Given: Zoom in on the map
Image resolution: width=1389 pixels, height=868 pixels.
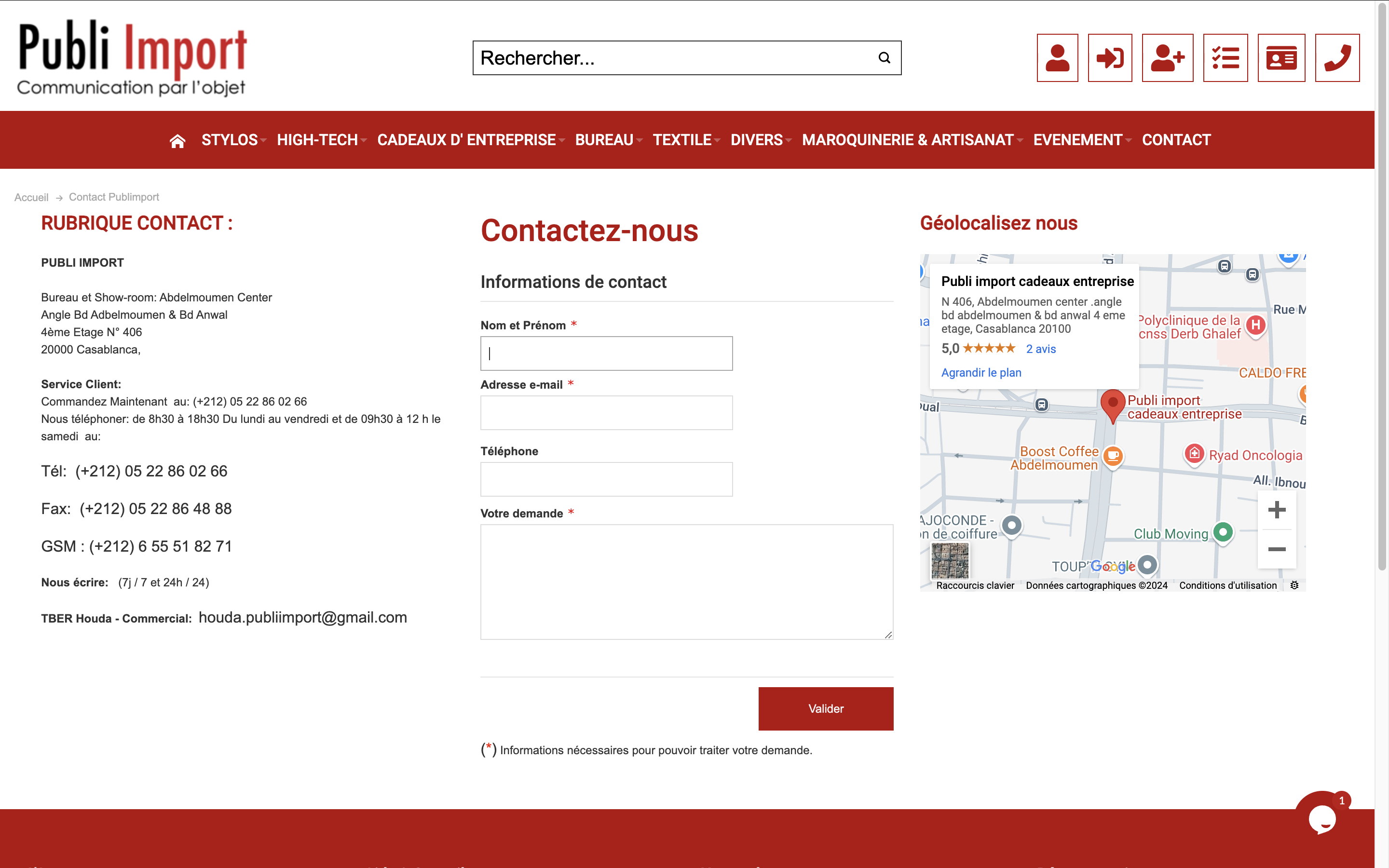Looking at the screenshot, I should pos(1277,510).
